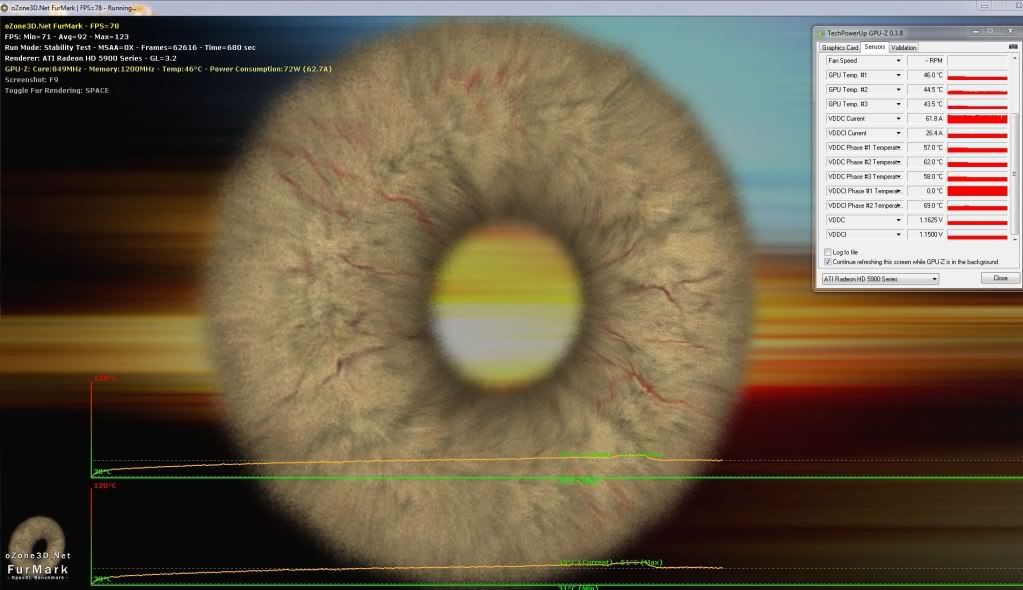The height and width of the screenshot is (590, 1023).
Task: Click the FurMark title bar app icon
Action: tap(5, 8)
